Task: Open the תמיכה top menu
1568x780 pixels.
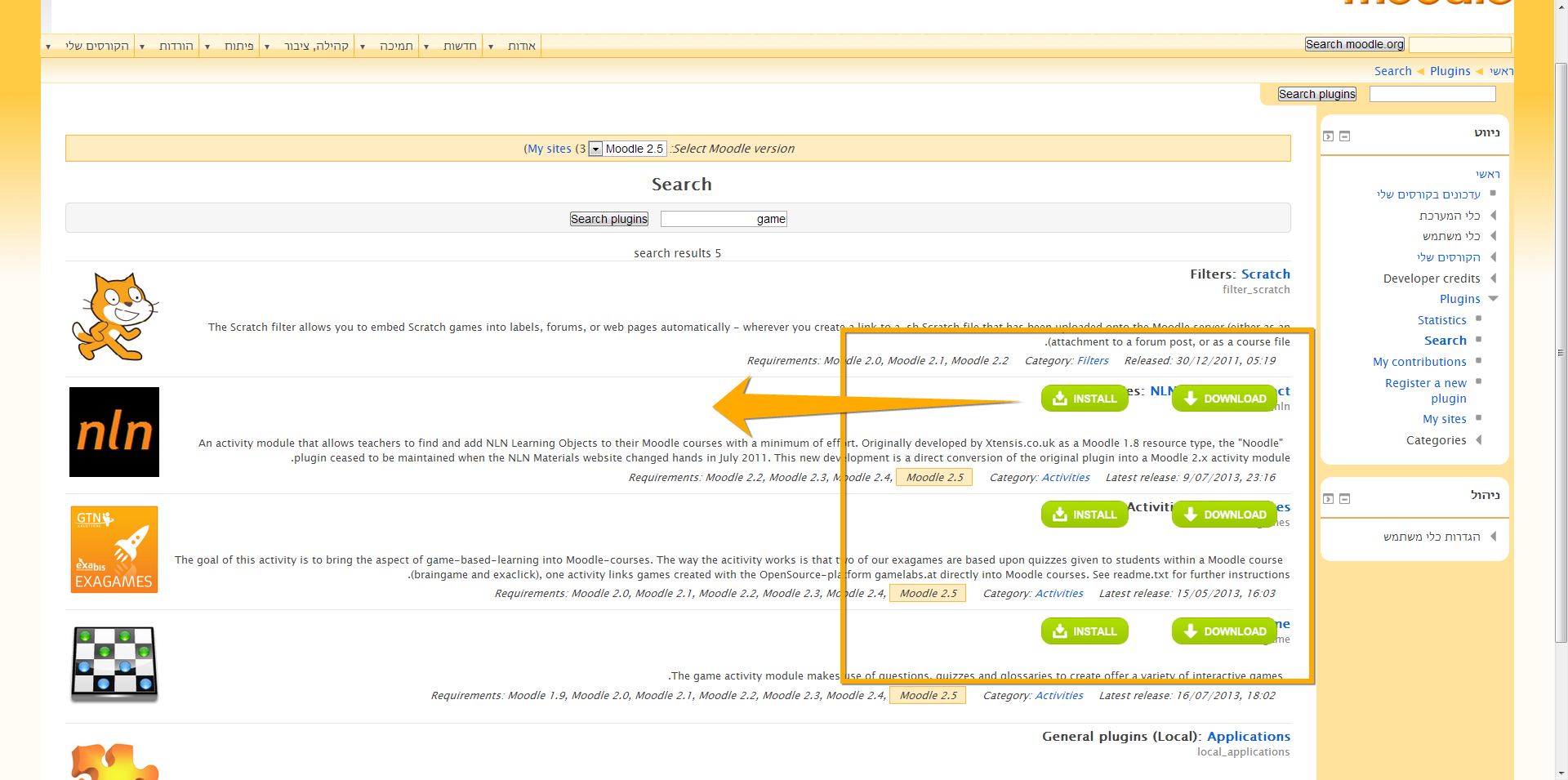Action: point(387,46)
